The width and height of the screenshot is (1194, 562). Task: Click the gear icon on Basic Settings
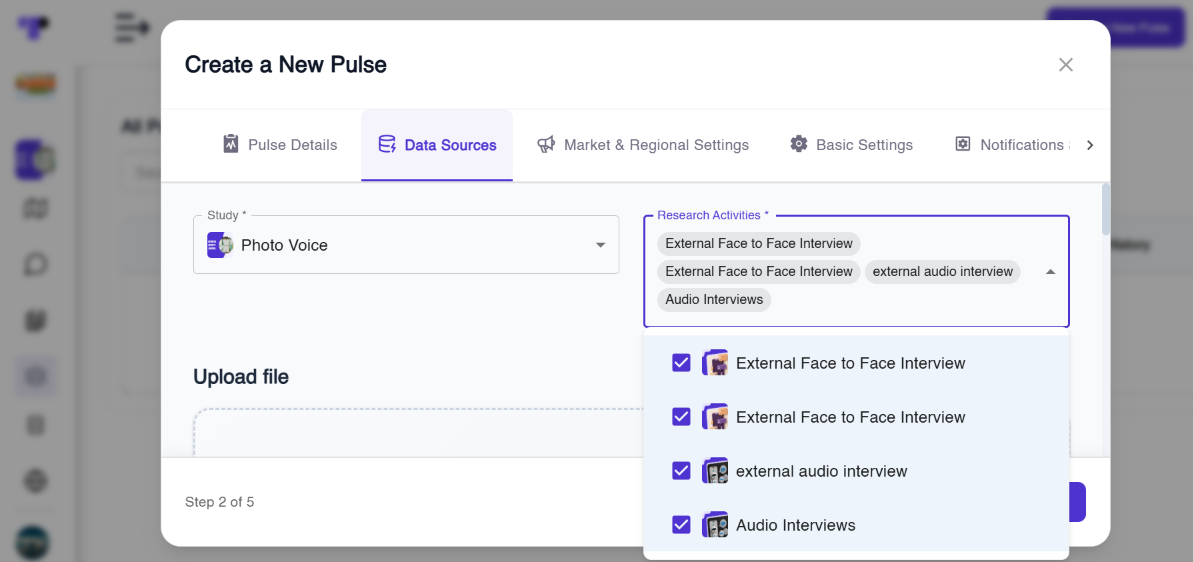[798, 144]
